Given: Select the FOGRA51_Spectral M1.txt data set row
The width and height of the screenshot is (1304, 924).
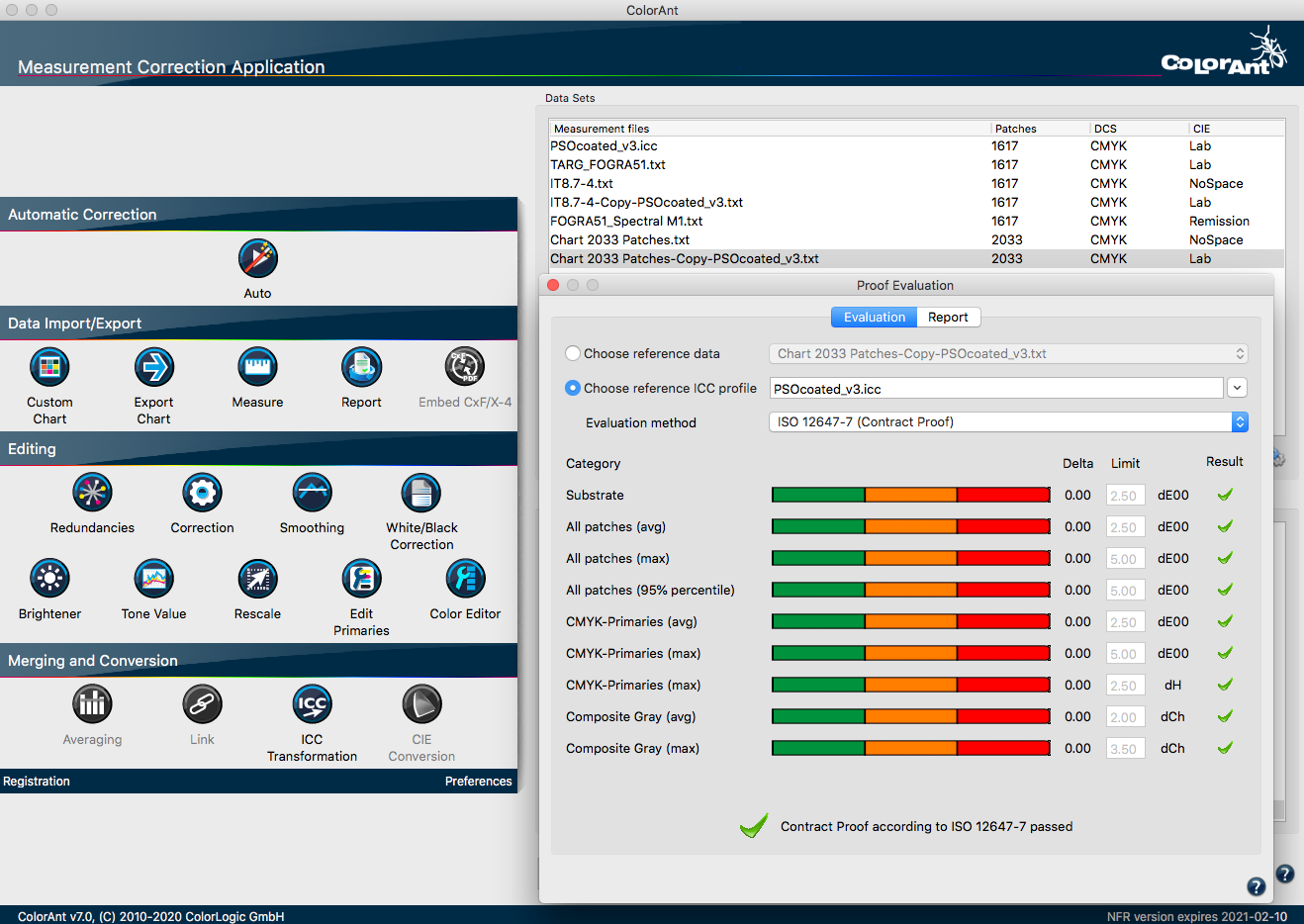Looking at the screenshot, I should 626,222.
